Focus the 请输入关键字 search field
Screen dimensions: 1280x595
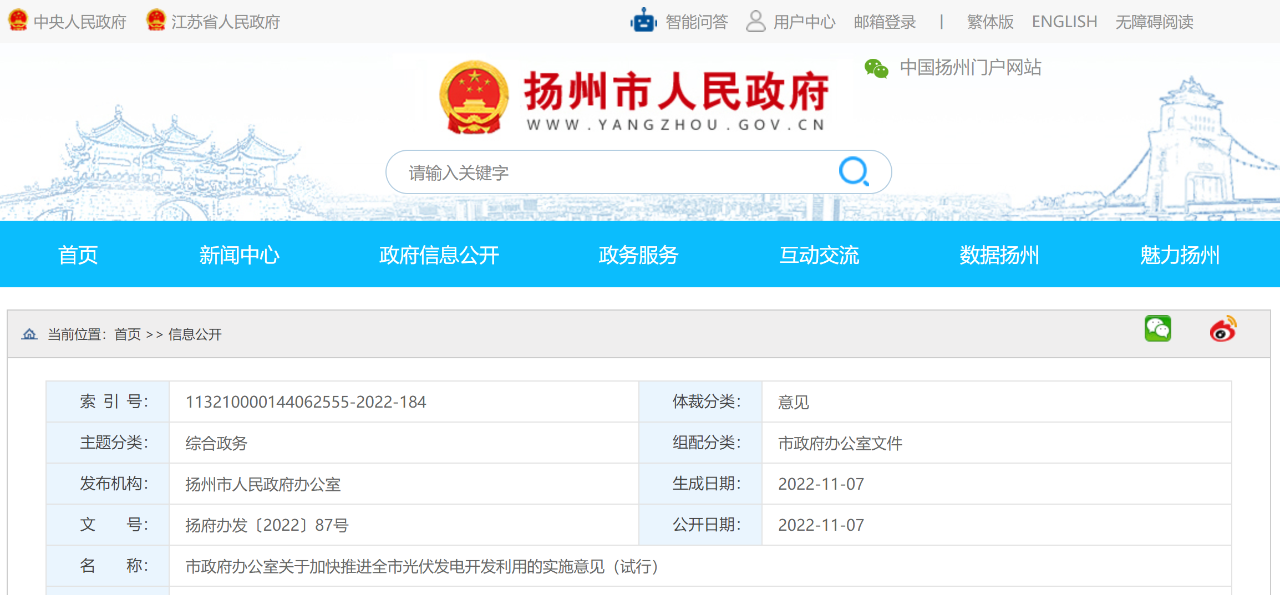click(610, 173)
